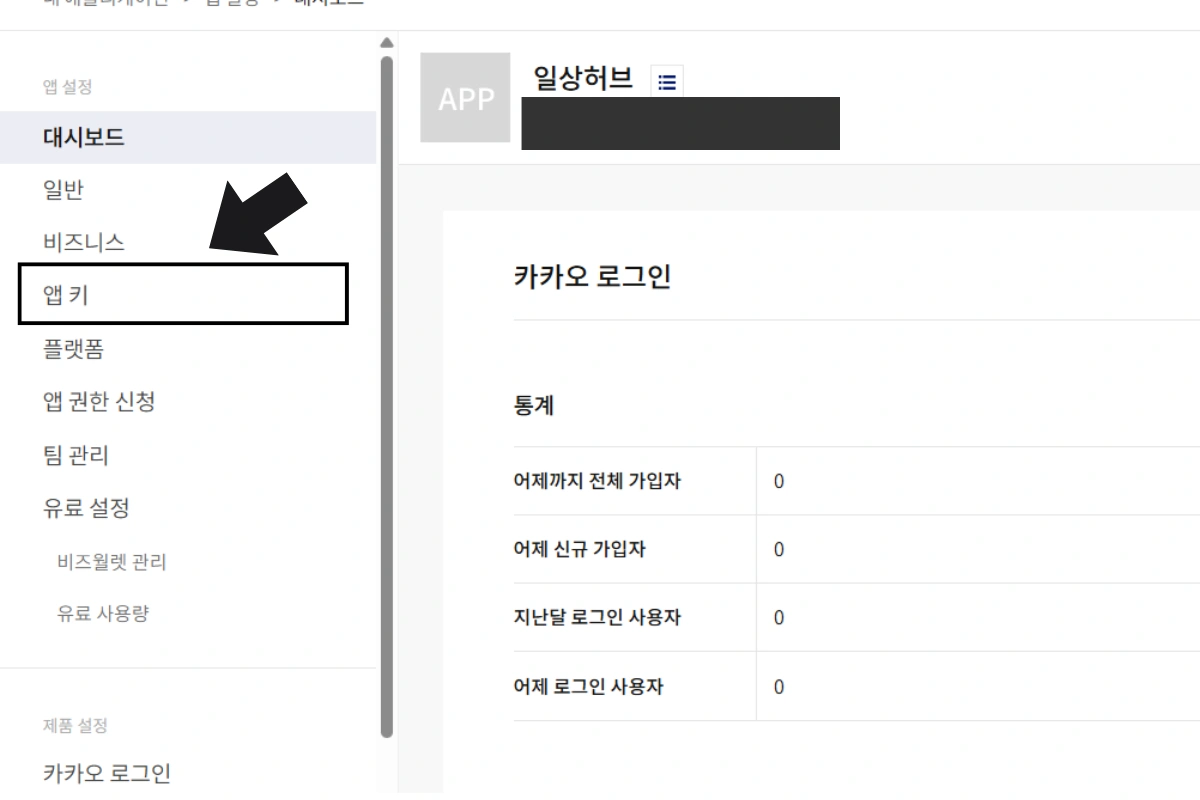Screen dimensions: 1200x800
Task: Select the 유료 사용량 submenu item
Action: [x=103, y=614]
